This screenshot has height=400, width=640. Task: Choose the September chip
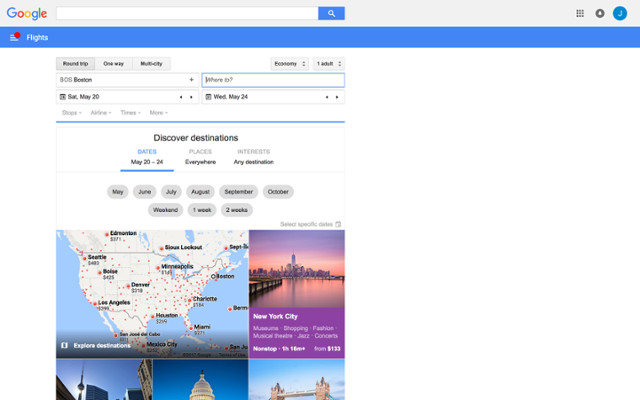239,192
